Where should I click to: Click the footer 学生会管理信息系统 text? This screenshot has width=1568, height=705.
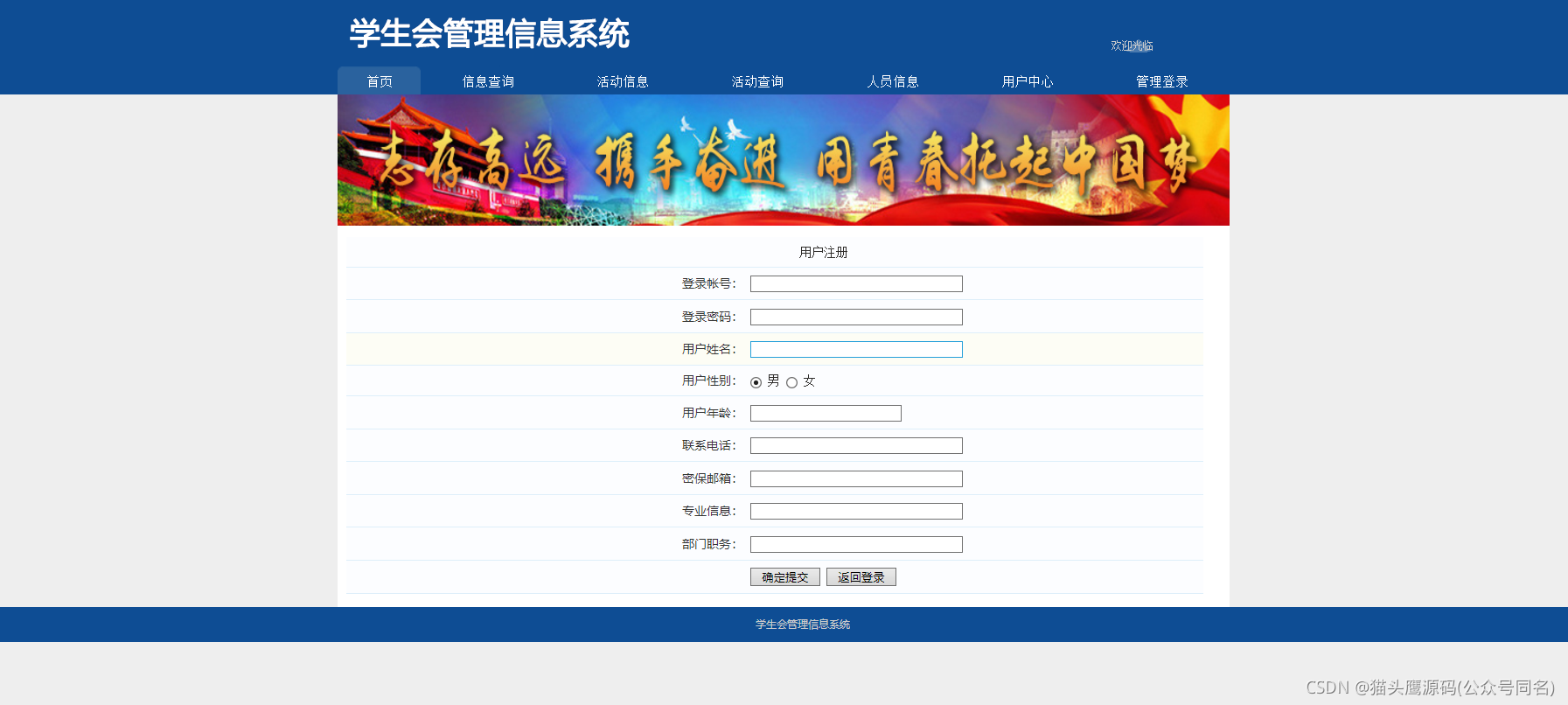pyautogui.click(x=803, y=625)
